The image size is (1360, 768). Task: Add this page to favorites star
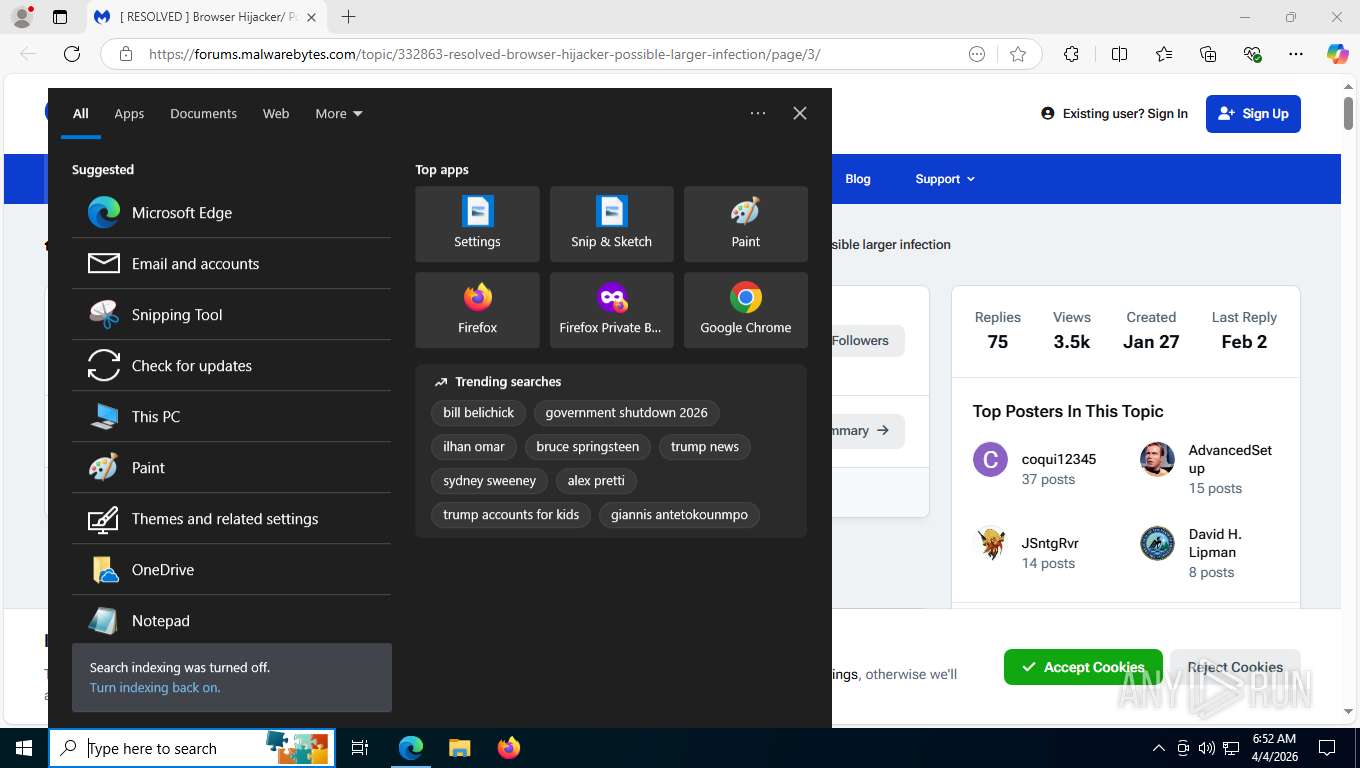(1018, 54)
